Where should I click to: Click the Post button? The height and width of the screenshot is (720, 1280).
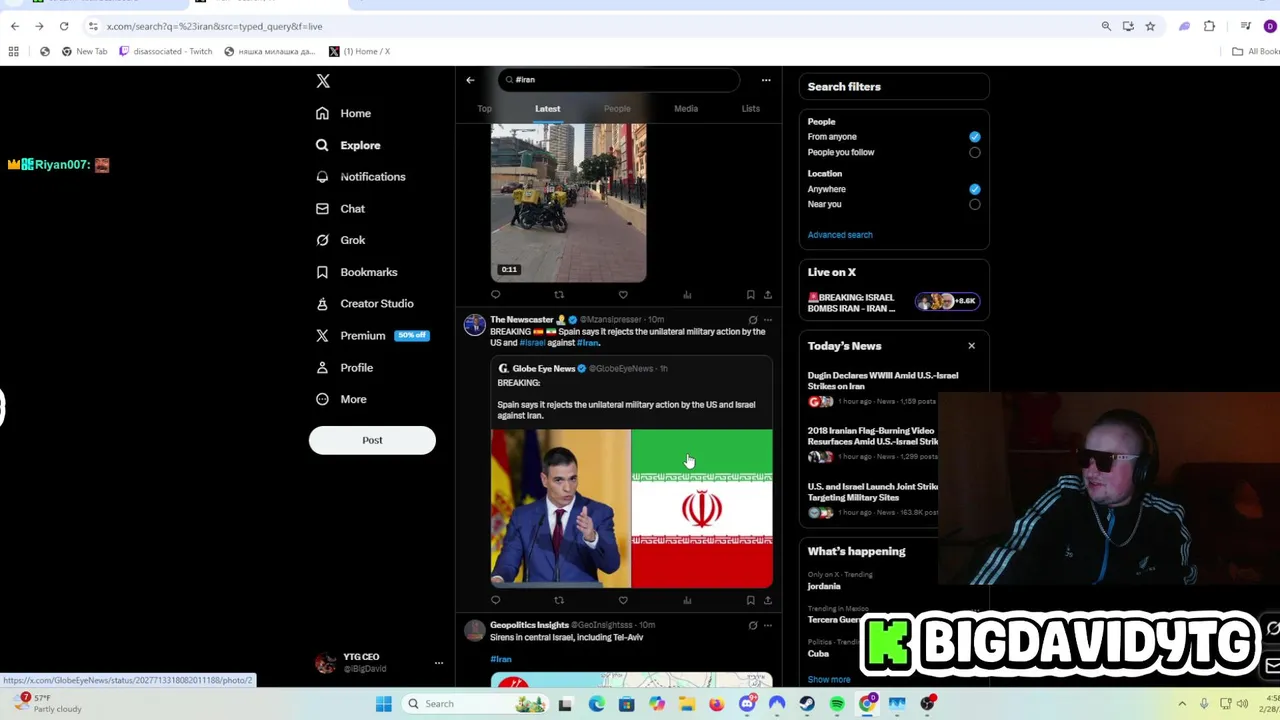click(x=372, y=440)
